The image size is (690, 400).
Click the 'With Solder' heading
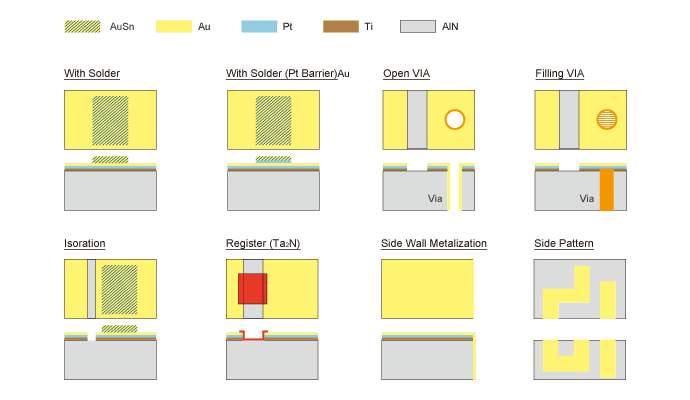92,74
